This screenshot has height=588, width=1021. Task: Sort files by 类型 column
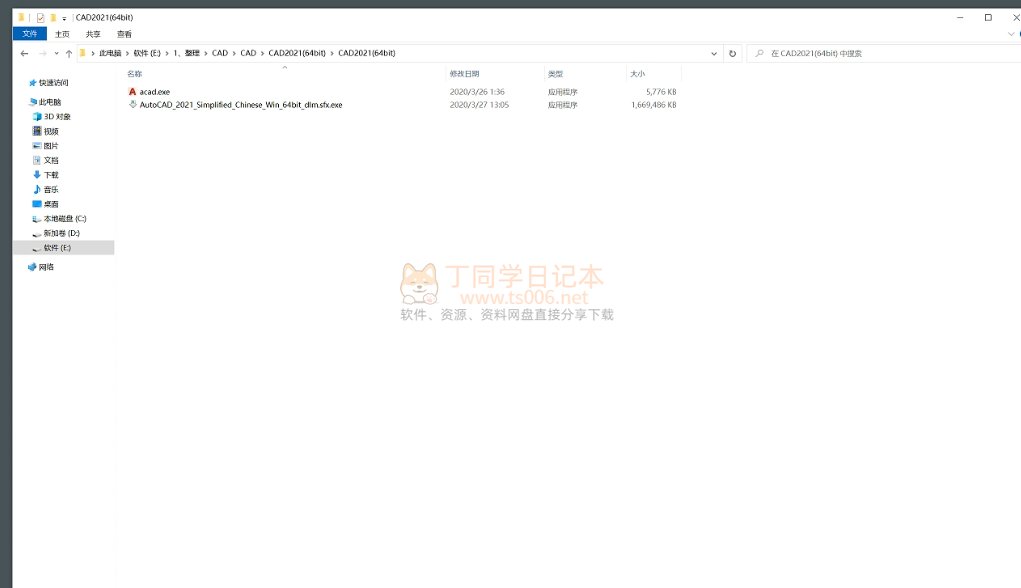[555, 74]
